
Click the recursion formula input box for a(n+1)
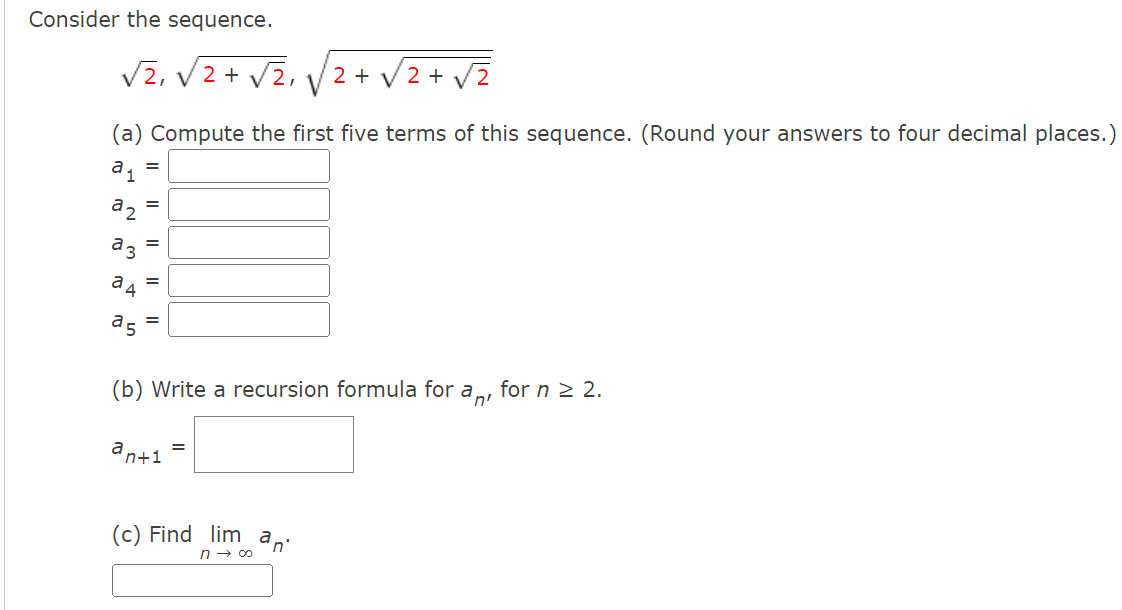(x=274, y=445)
